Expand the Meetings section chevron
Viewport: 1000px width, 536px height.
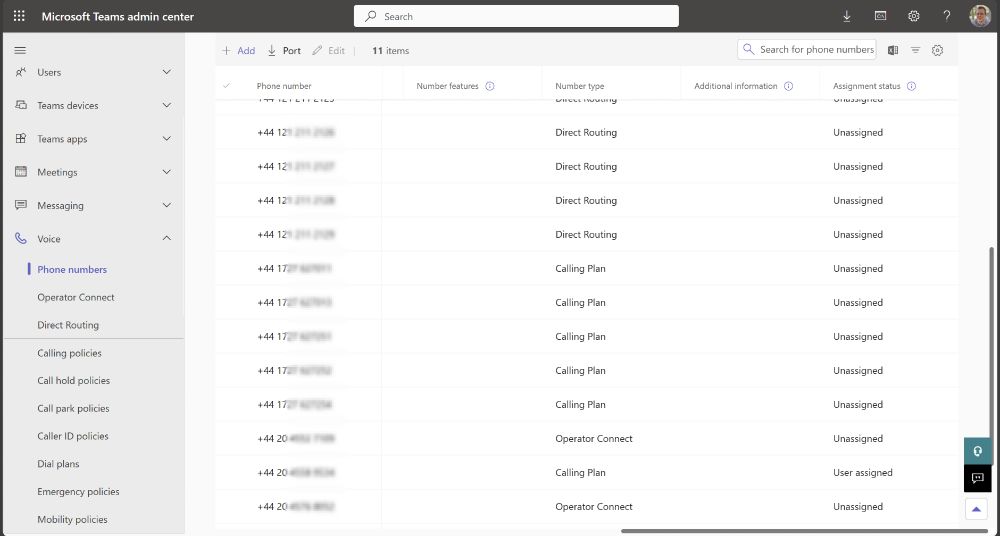click(166, 172)
